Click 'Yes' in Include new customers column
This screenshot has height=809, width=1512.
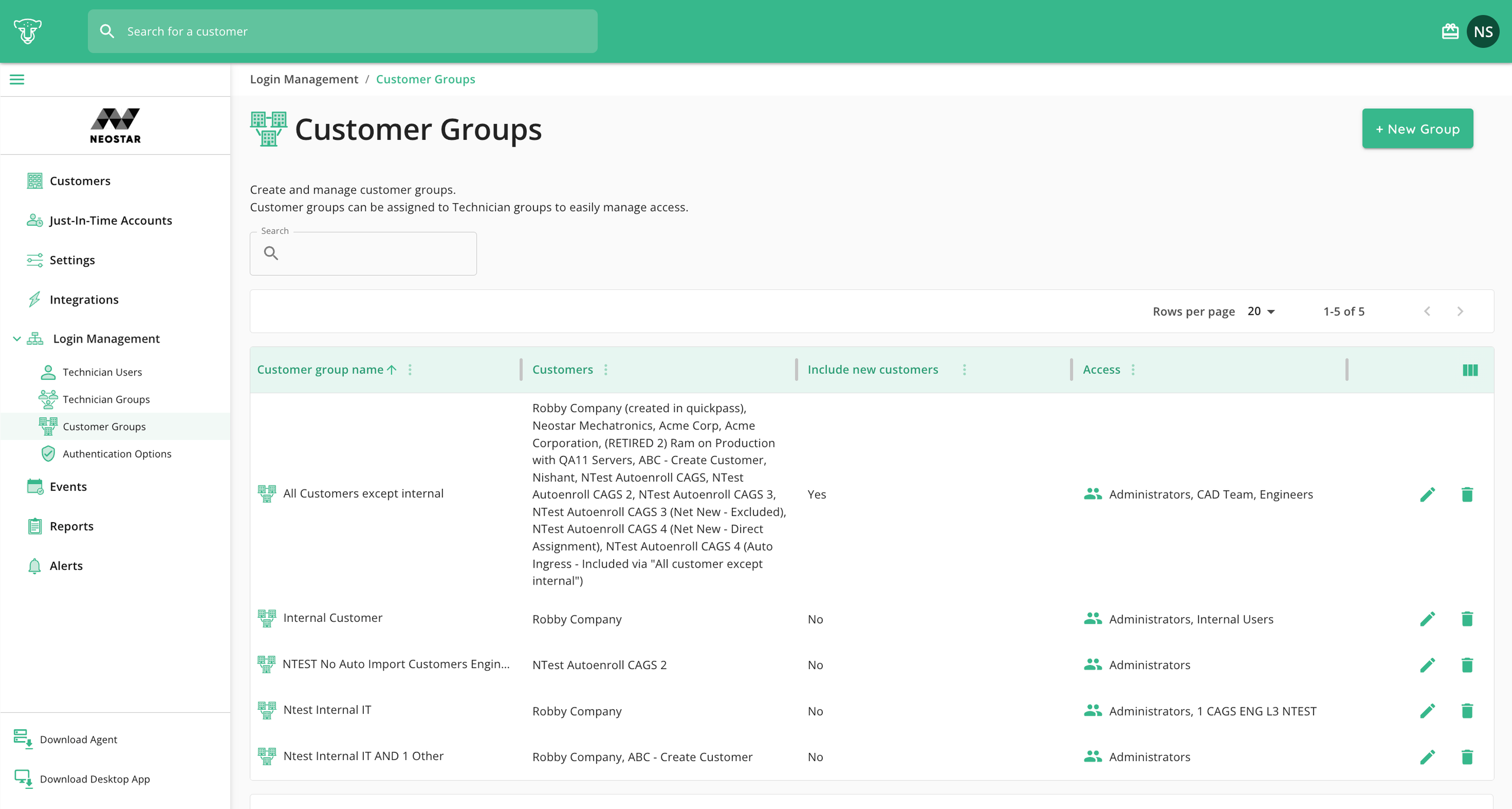click(x=816, y=494)
